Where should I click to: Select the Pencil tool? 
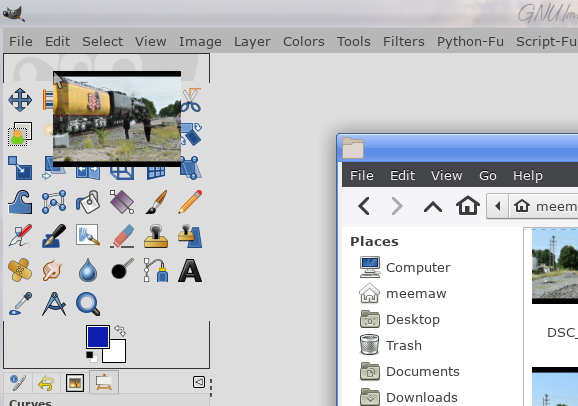tap(190, 202)
